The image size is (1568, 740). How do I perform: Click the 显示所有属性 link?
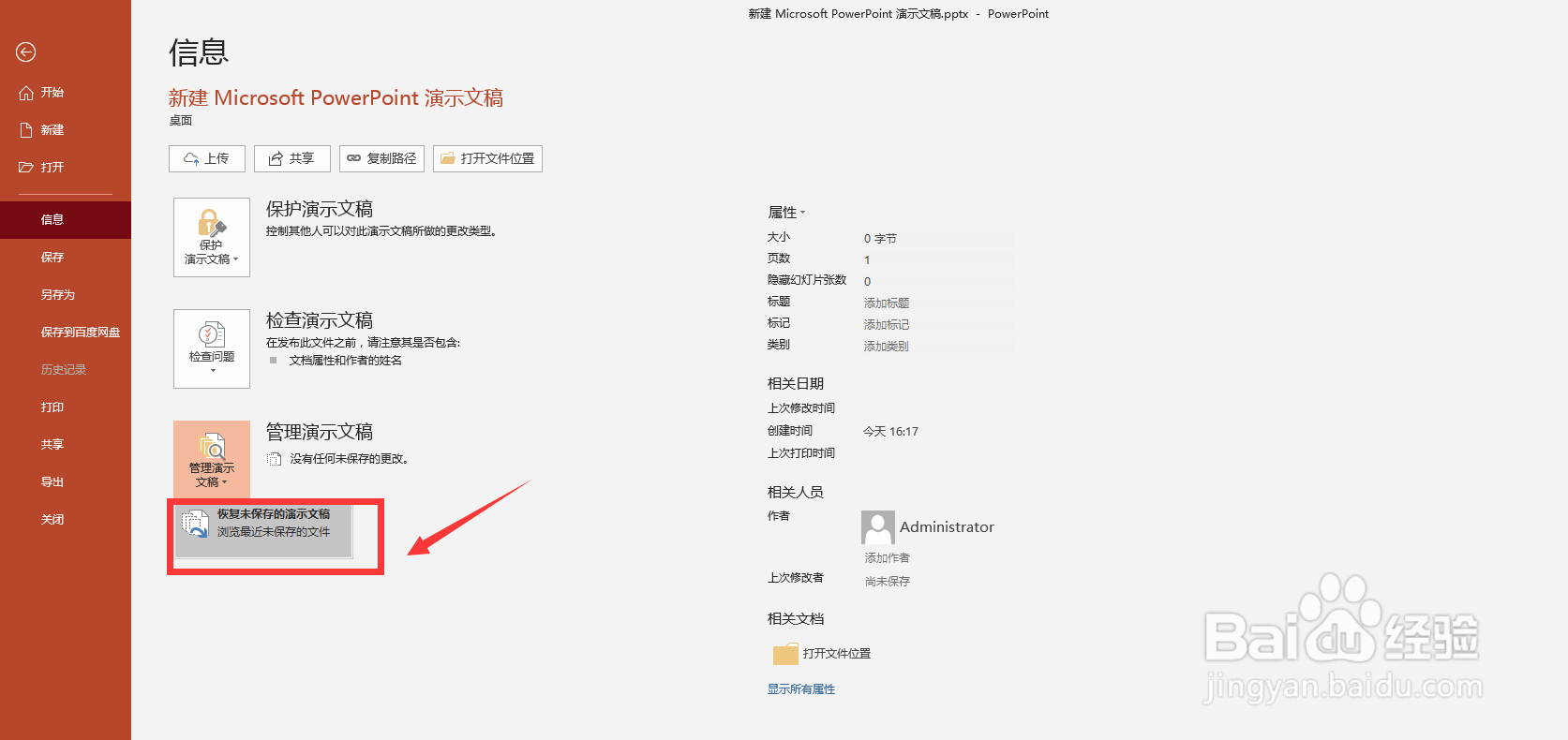click(801, 689)
